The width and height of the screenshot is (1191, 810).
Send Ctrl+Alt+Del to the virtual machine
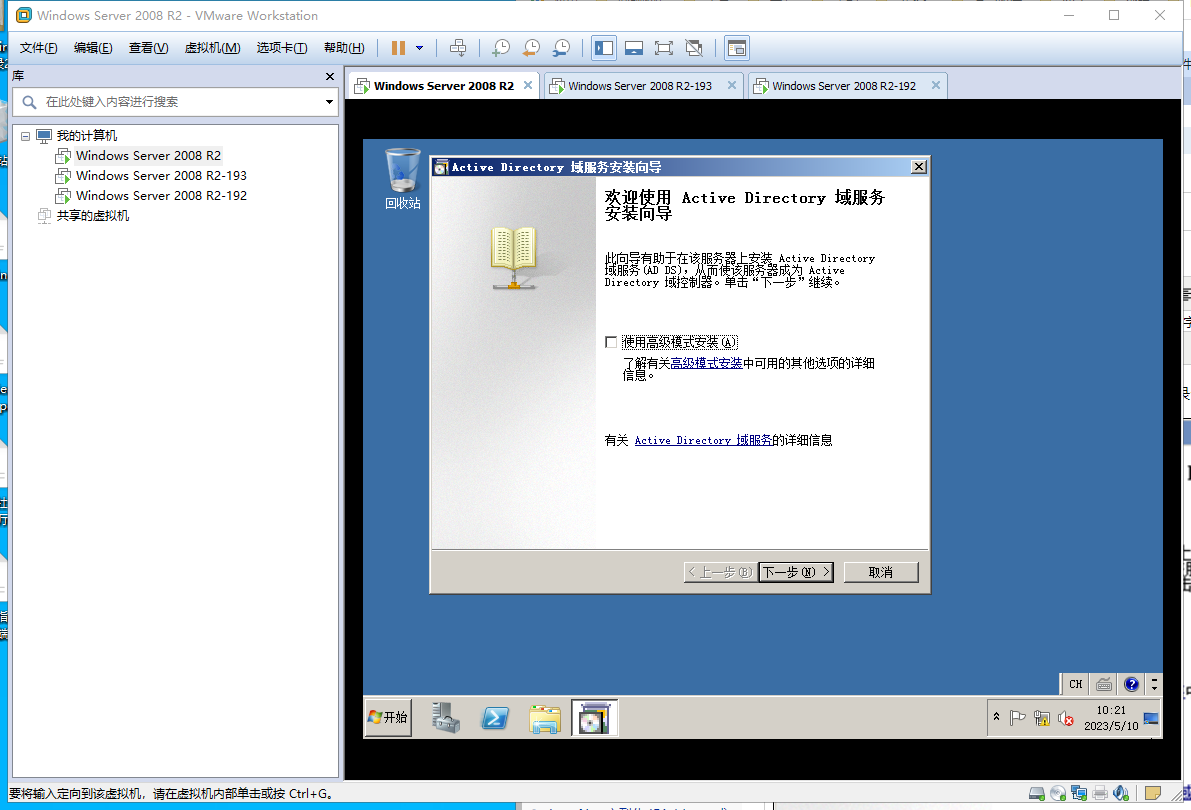[x=458, y=48]
